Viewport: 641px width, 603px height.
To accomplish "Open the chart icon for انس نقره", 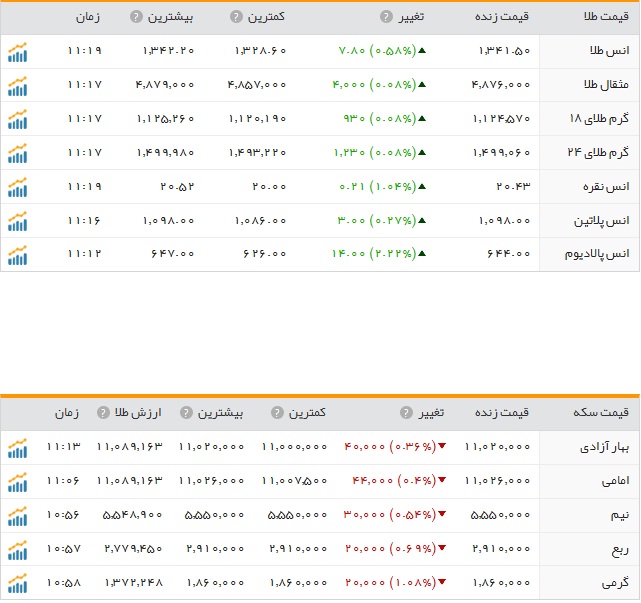I will pos(17,187).
